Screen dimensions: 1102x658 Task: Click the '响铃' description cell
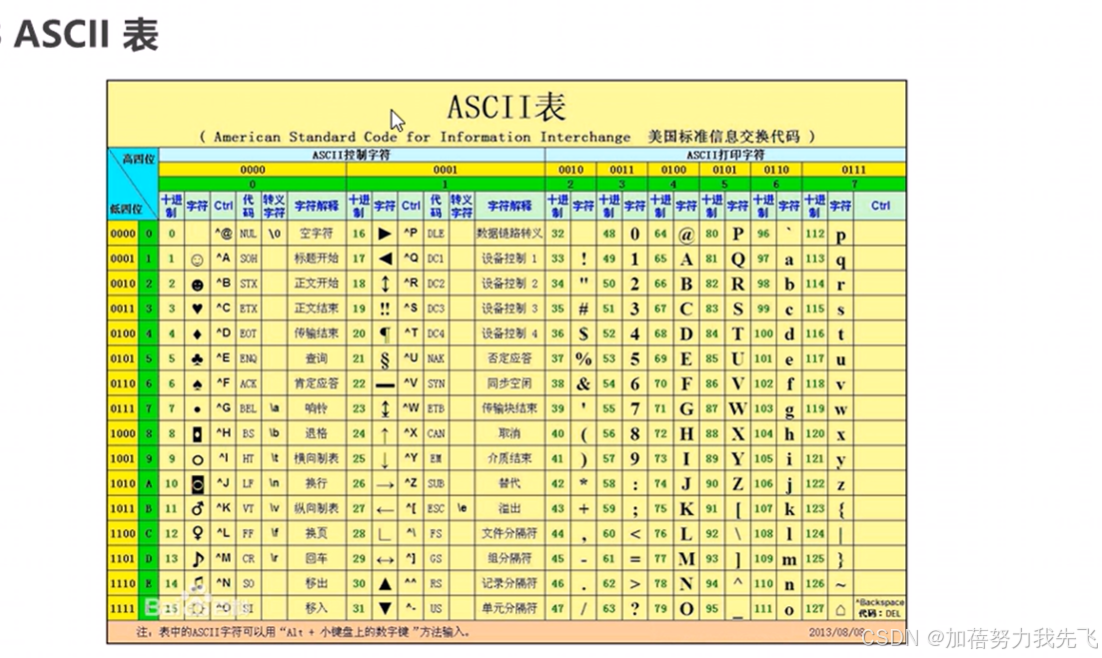[316, 408]
